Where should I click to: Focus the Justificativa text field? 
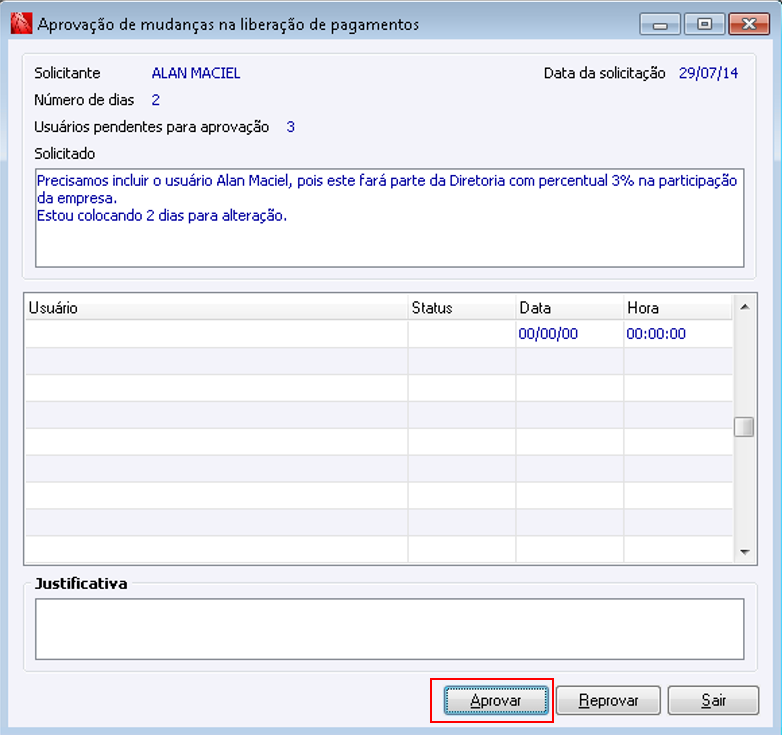pos(390,629)
